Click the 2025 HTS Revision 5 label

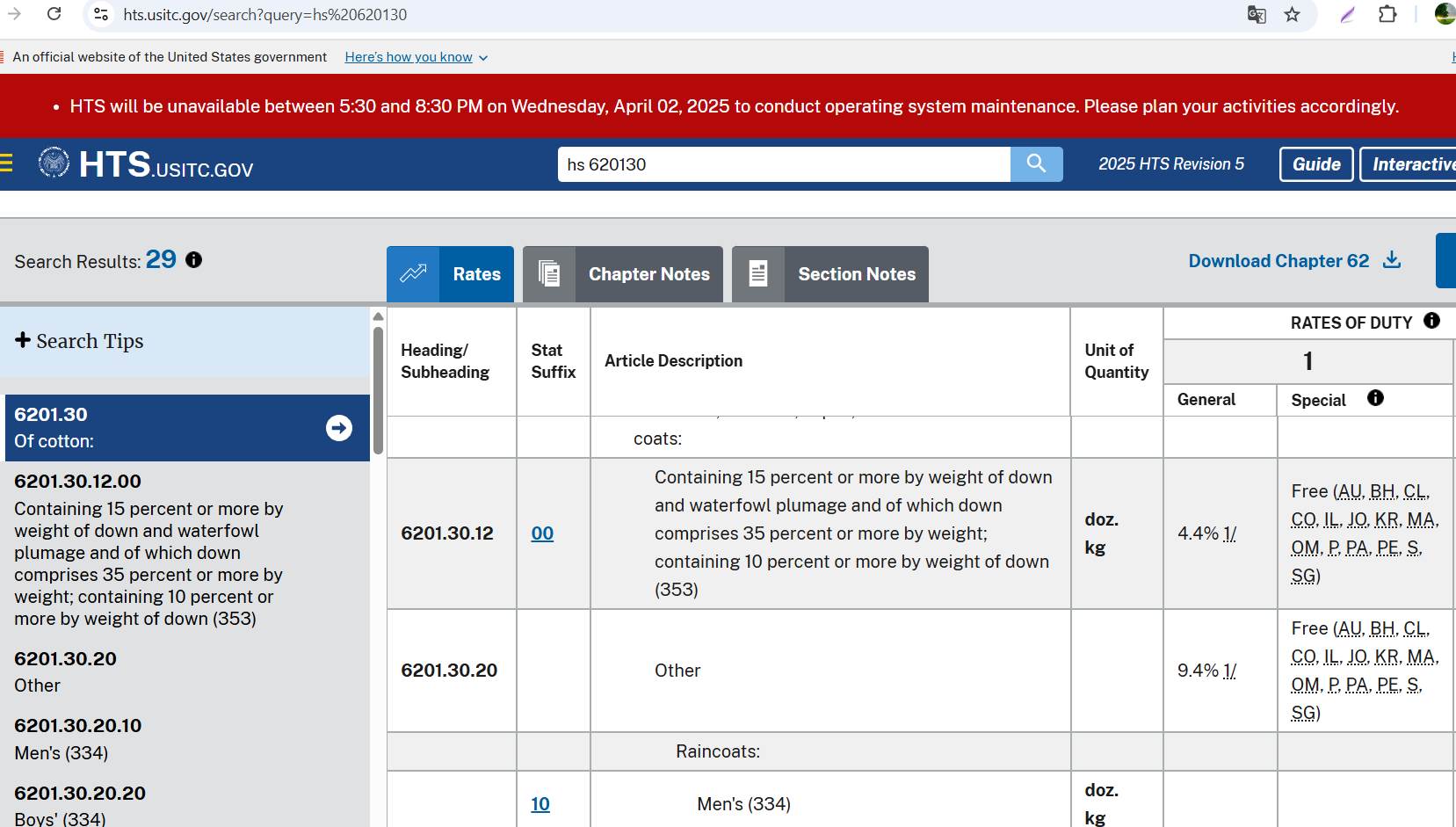click(x=1171, y=164)
